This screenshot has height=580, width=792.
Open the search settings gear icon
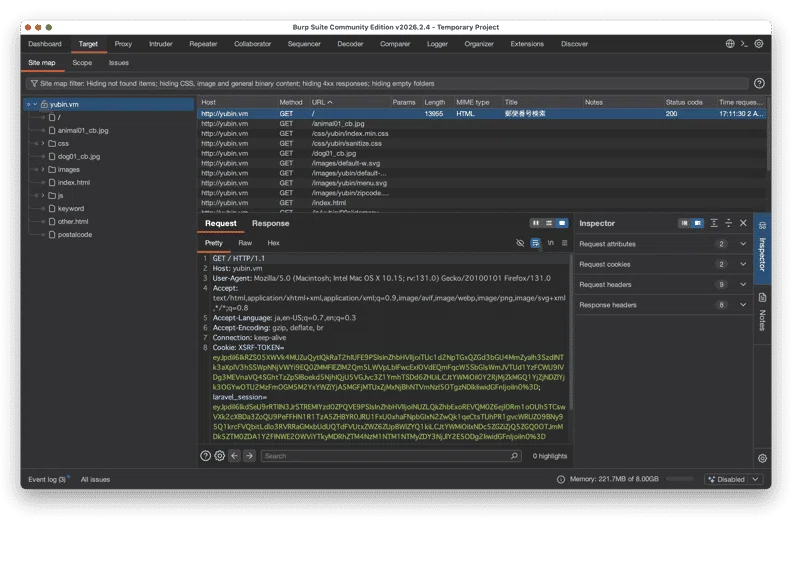[220, 456]
